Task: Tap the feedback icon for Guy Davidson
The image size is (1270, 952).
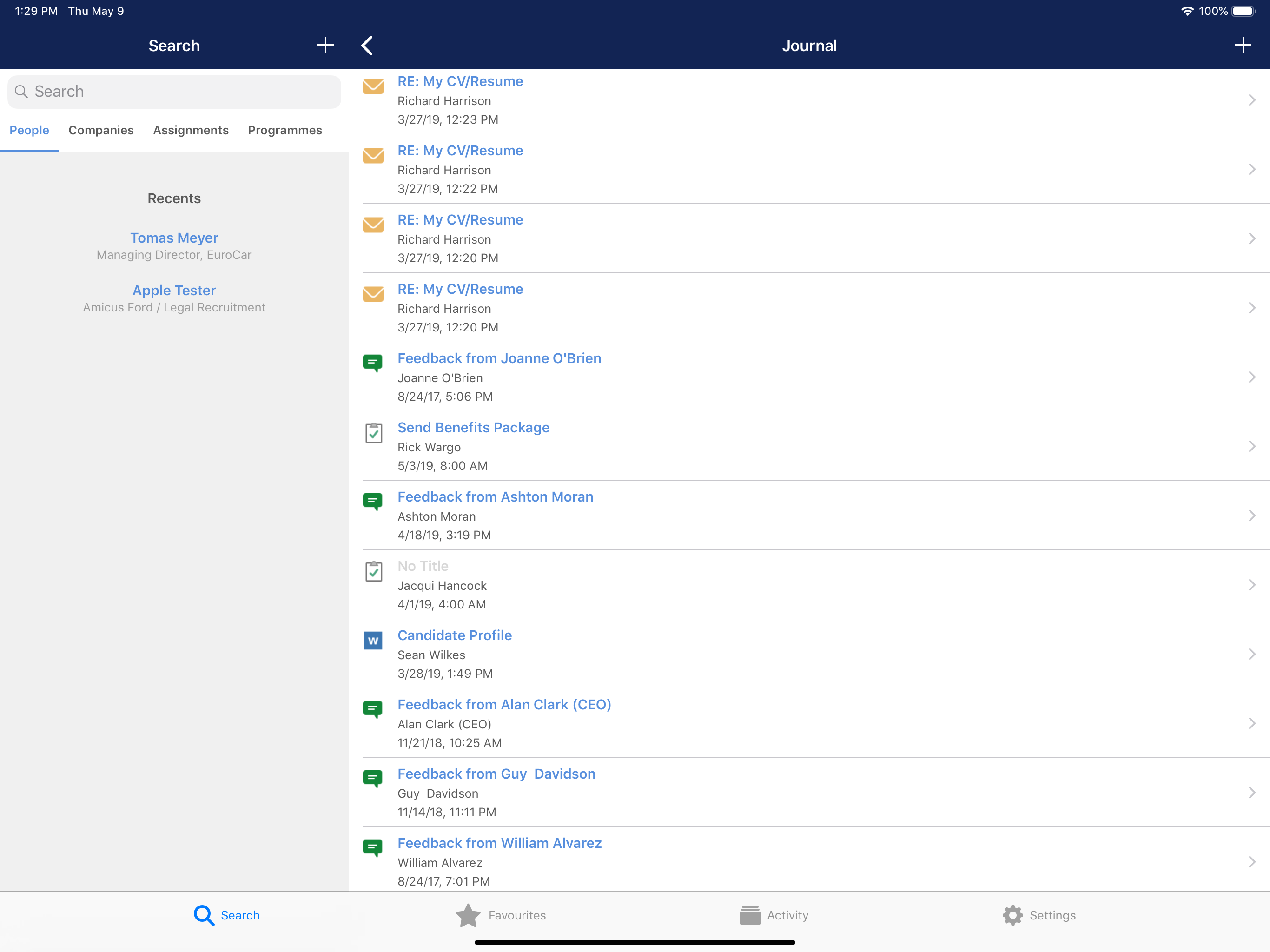Action: [x=373, y=779]
